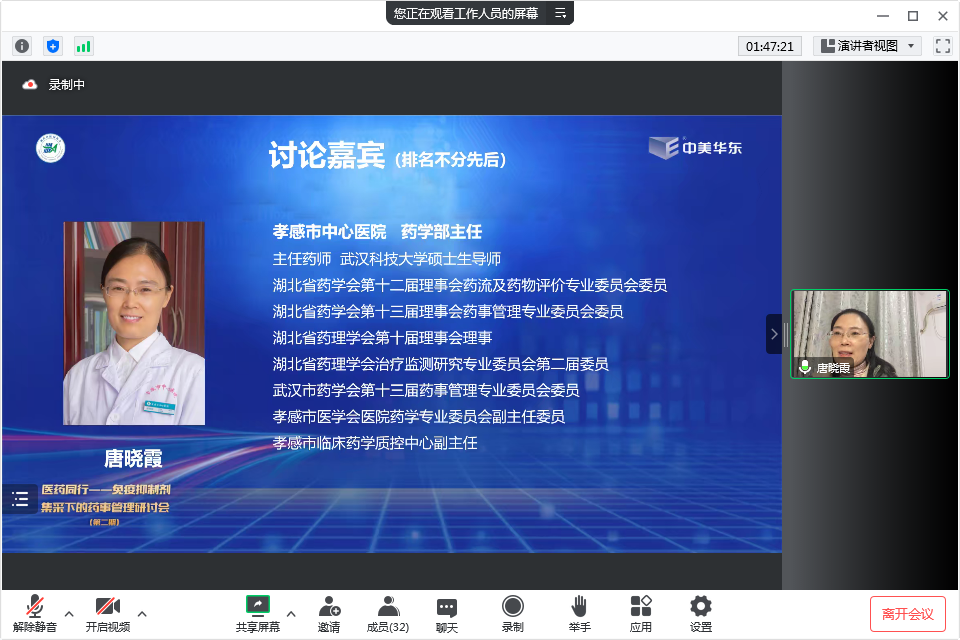Click the blue security shield icon
The height and width of the screenshot is (640, 960).
[53, 46]
